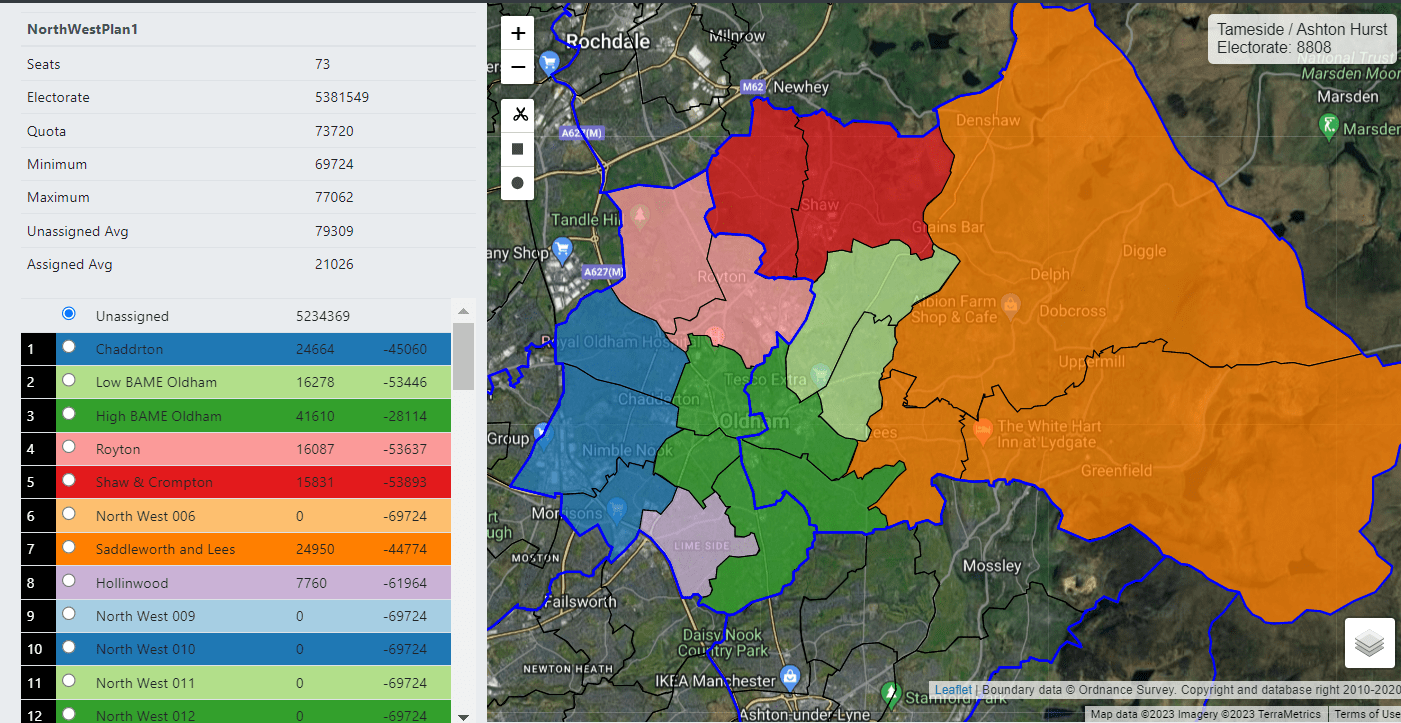1401x723 pixels.
Task: Select the scissors cut tool
Action: (517, 114)
